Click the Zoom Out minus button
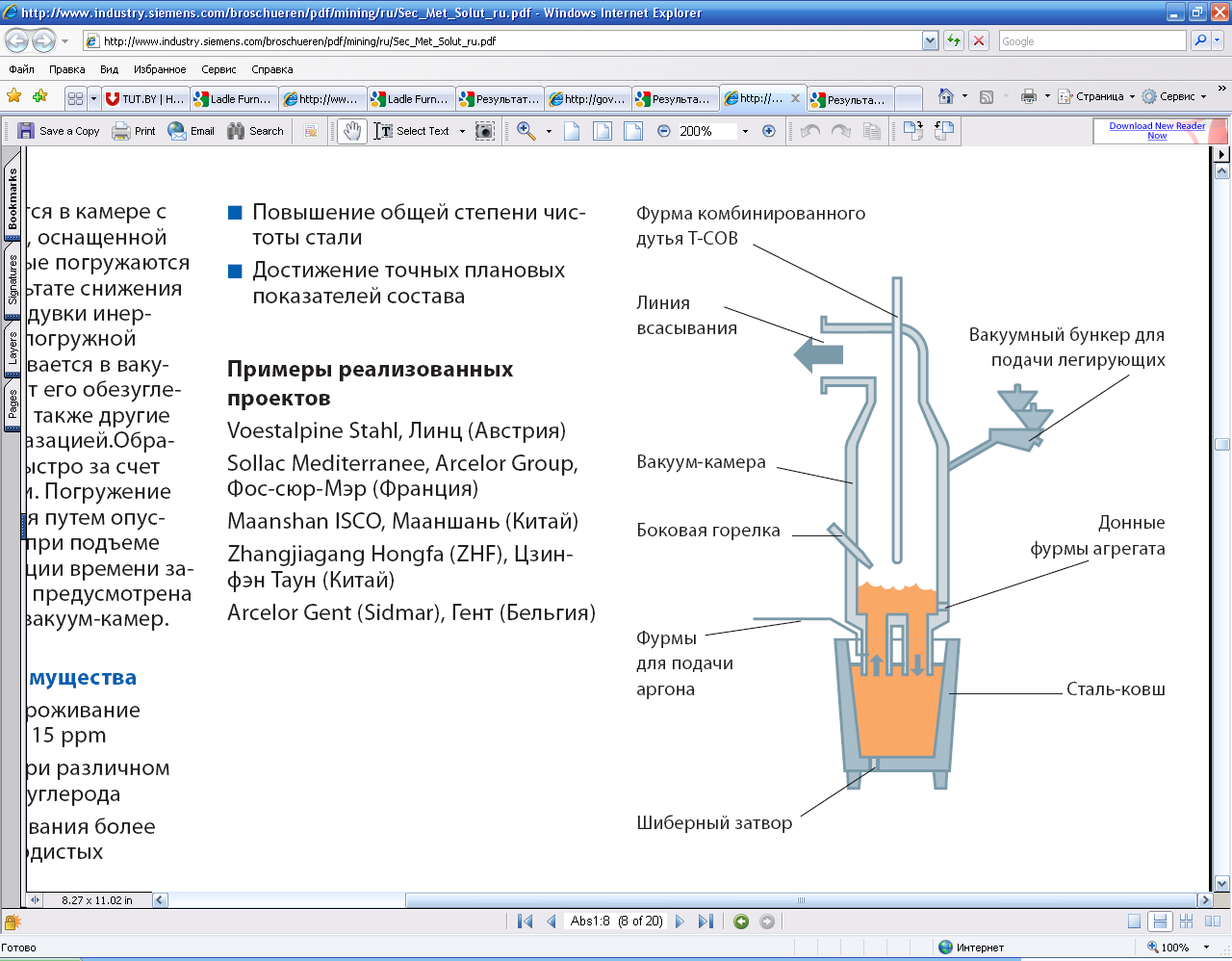The height and width of the screenshot is (961, 1232). (x=663, y=131)
